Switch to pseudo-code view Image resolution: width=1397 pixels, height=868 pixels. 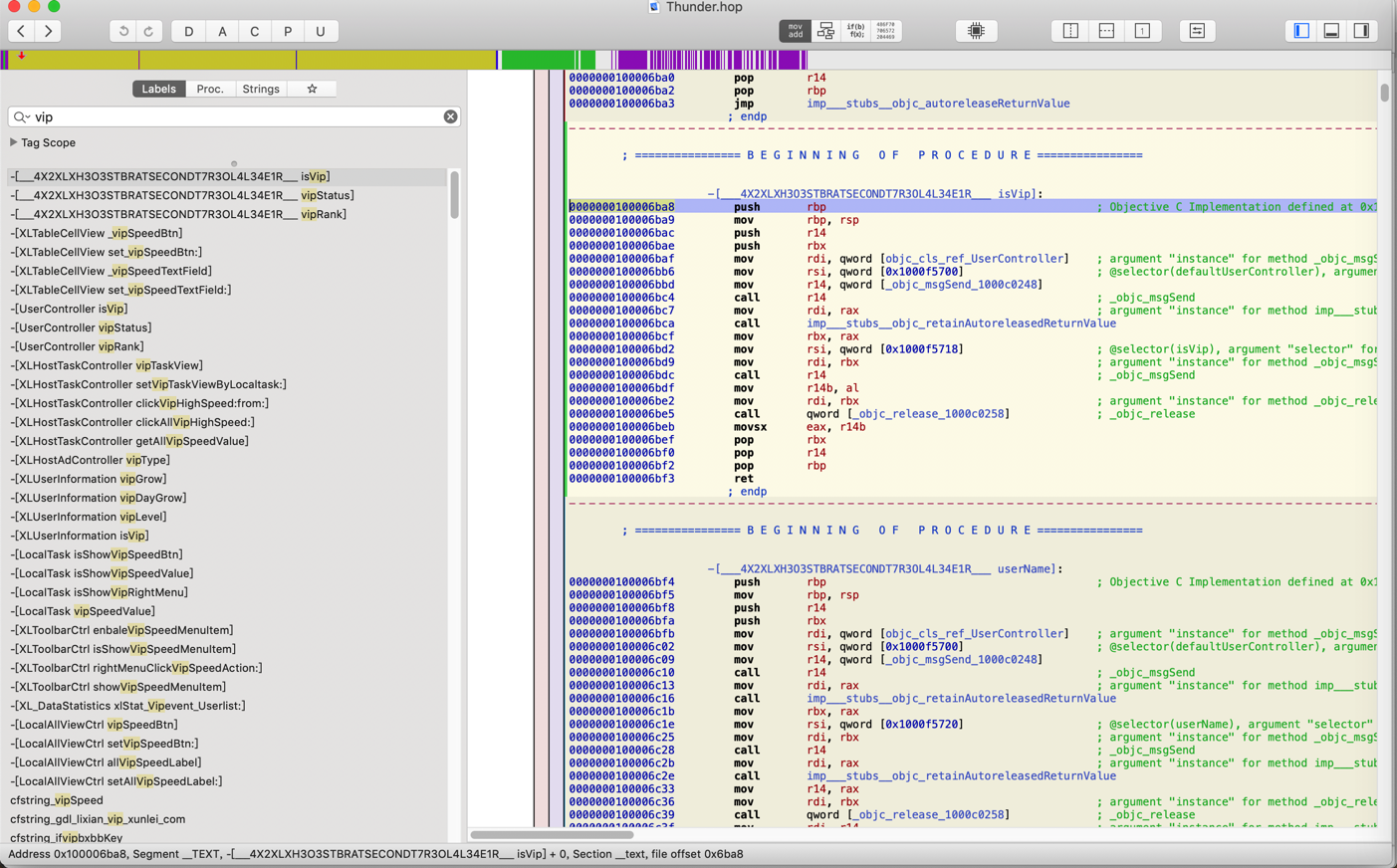point(855,32)
